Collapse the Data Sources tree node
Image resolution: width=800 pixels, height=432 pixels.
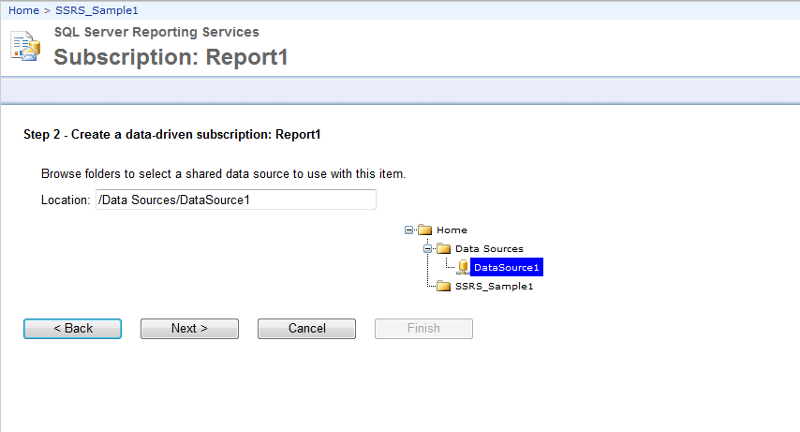point(428,249)
